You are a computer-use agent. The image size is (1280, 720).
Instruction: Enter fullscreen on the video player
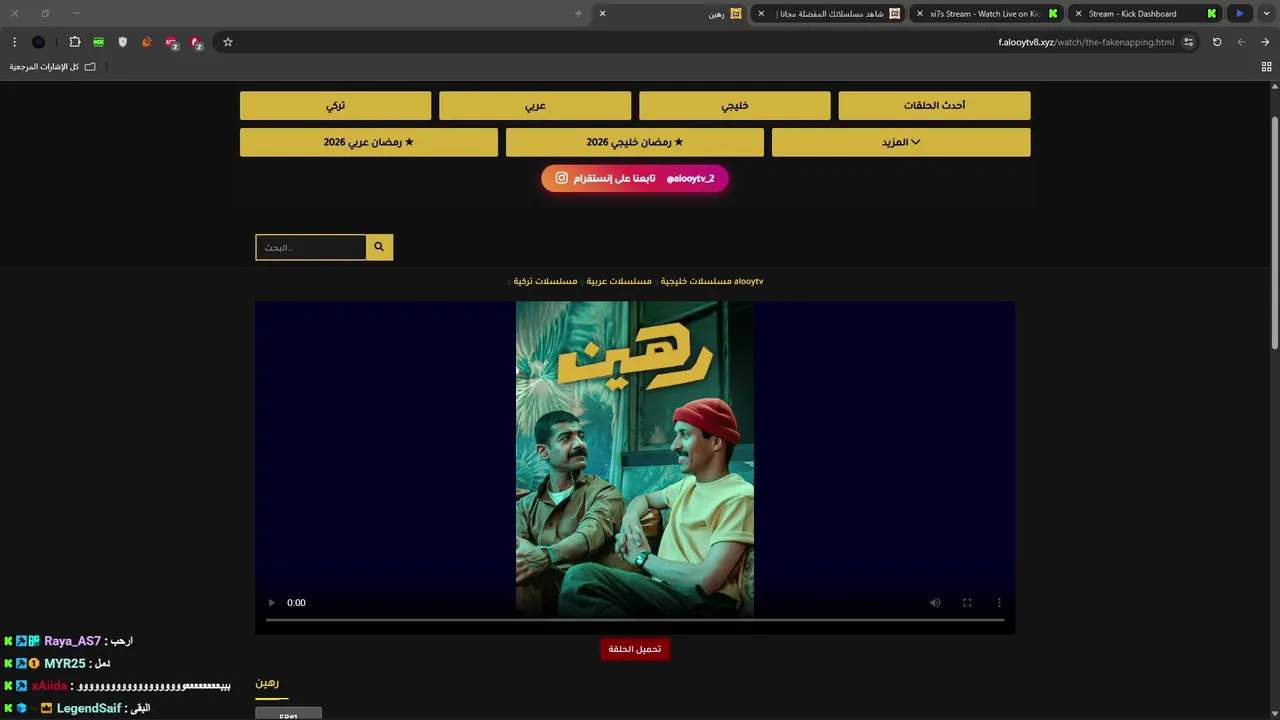click(x=967, y=603)
